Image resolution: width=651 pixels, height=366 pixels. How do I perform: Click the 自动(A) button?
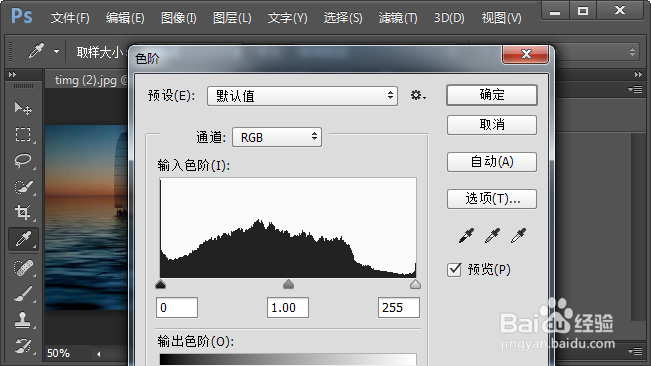tap(492, 161)
